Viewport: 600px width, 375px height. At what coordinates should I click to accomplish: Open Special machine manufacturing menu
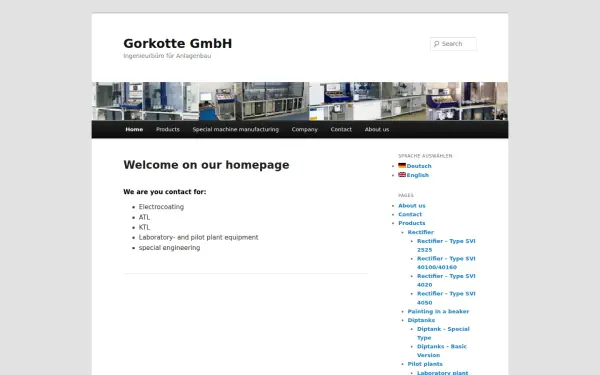236,129
